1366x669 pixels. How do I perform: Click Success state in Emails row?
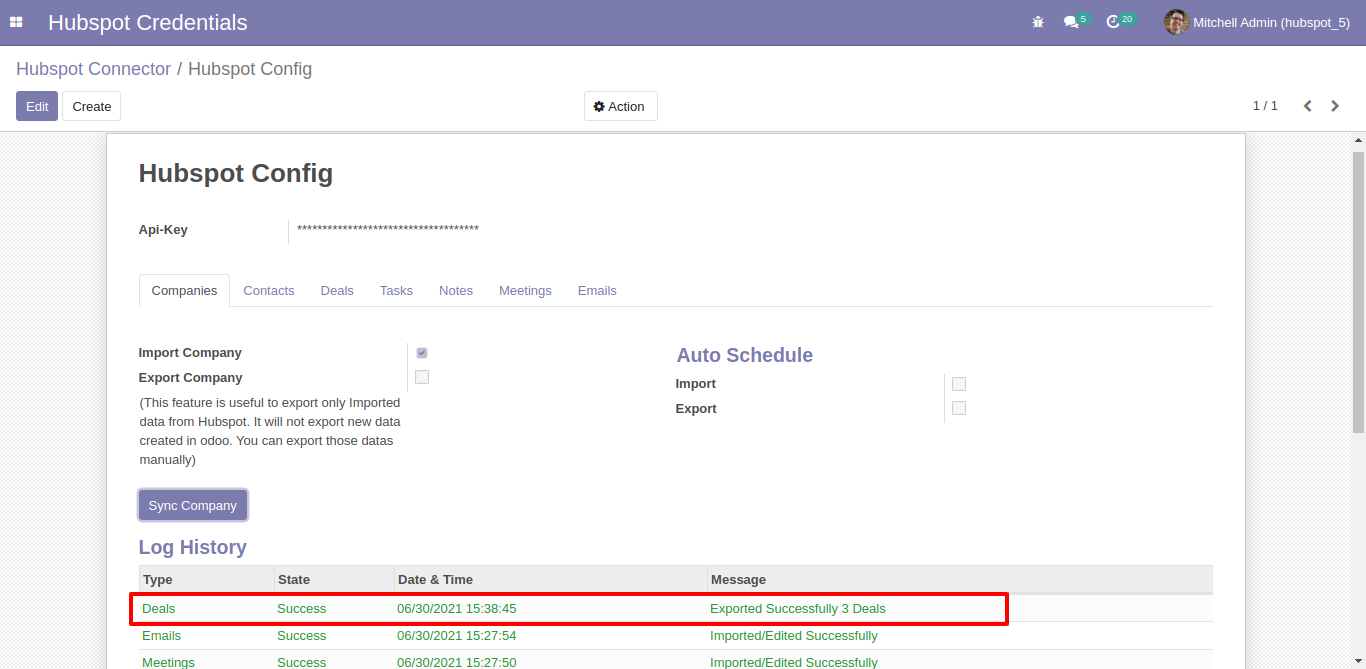pos(302,636)
